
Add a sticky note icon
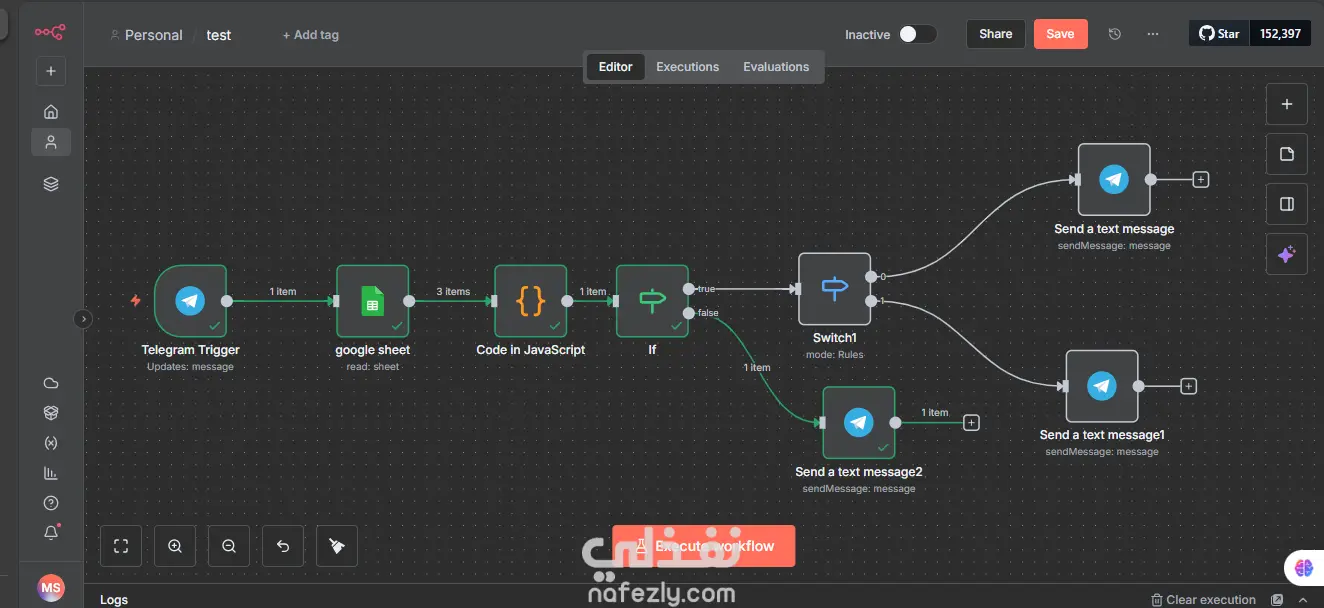pos(1287,155)
